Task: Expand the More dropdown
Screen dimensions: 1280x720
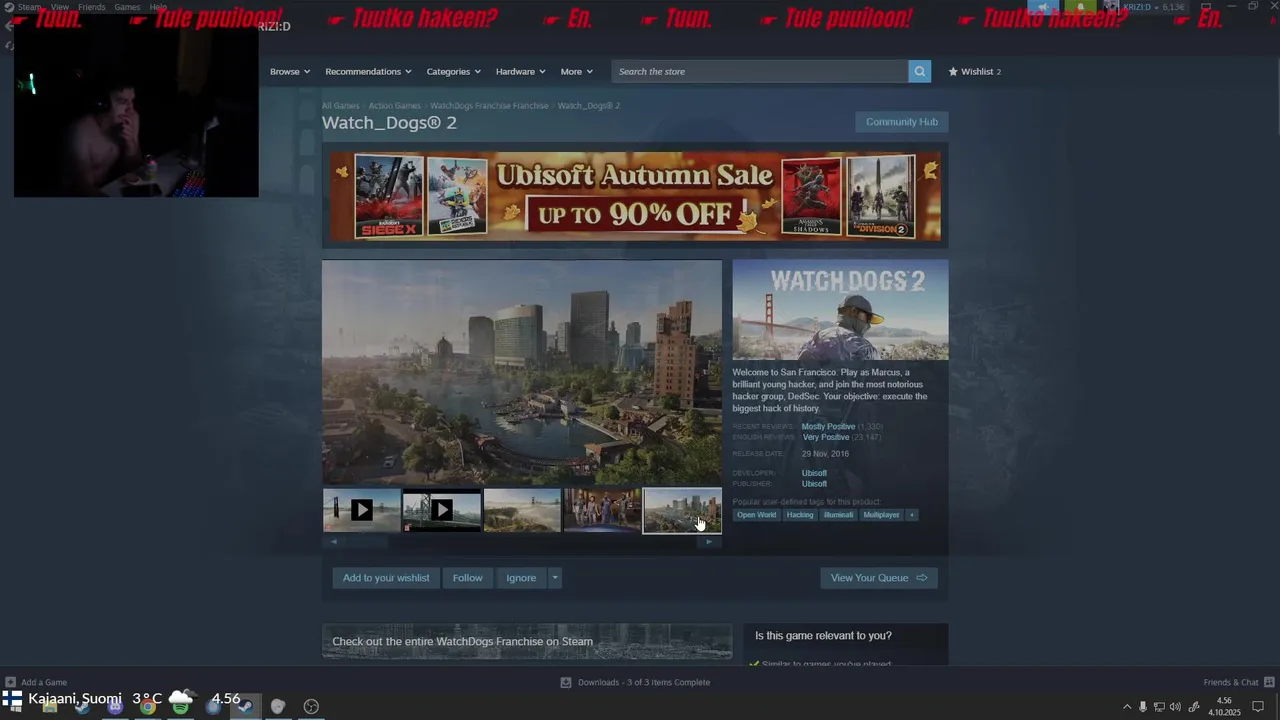Action: [576, 71]
